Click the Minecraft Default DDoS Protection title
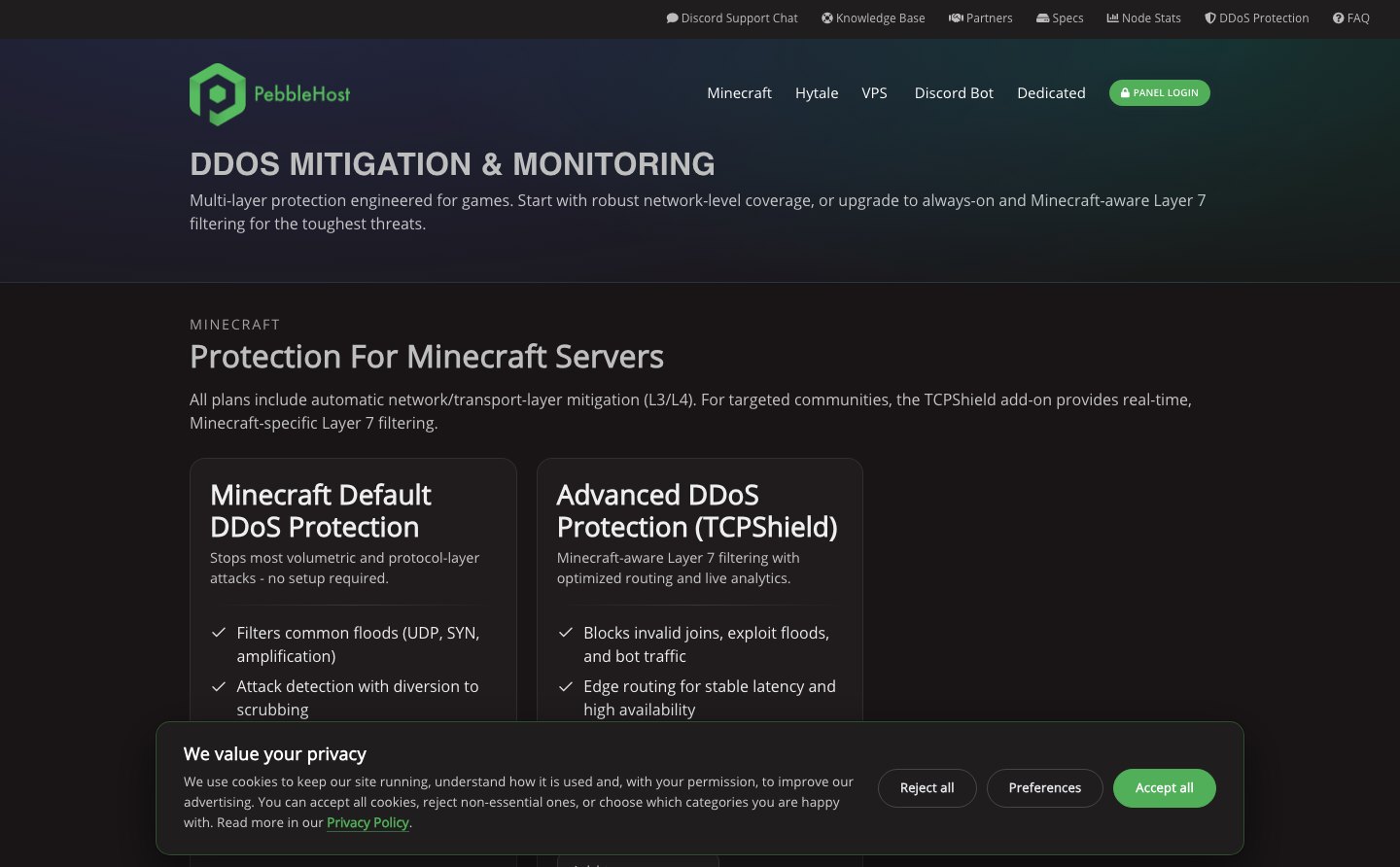This screenshot has height=867, width=1400. tap(321, 511)
